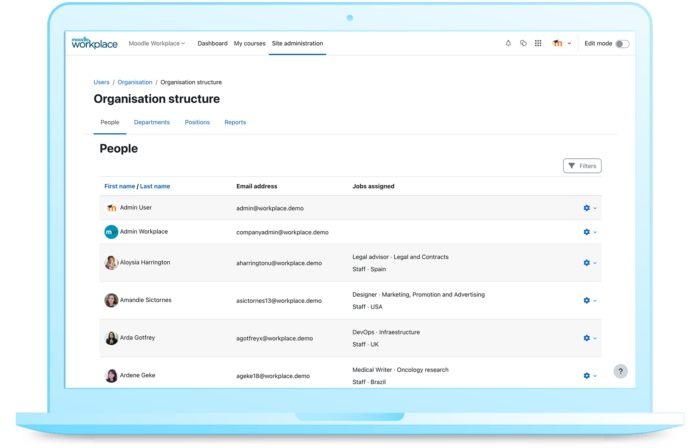Open the user account menu dropdown
The width and height of the screenshot is (700, 448).
coord(562,44)
